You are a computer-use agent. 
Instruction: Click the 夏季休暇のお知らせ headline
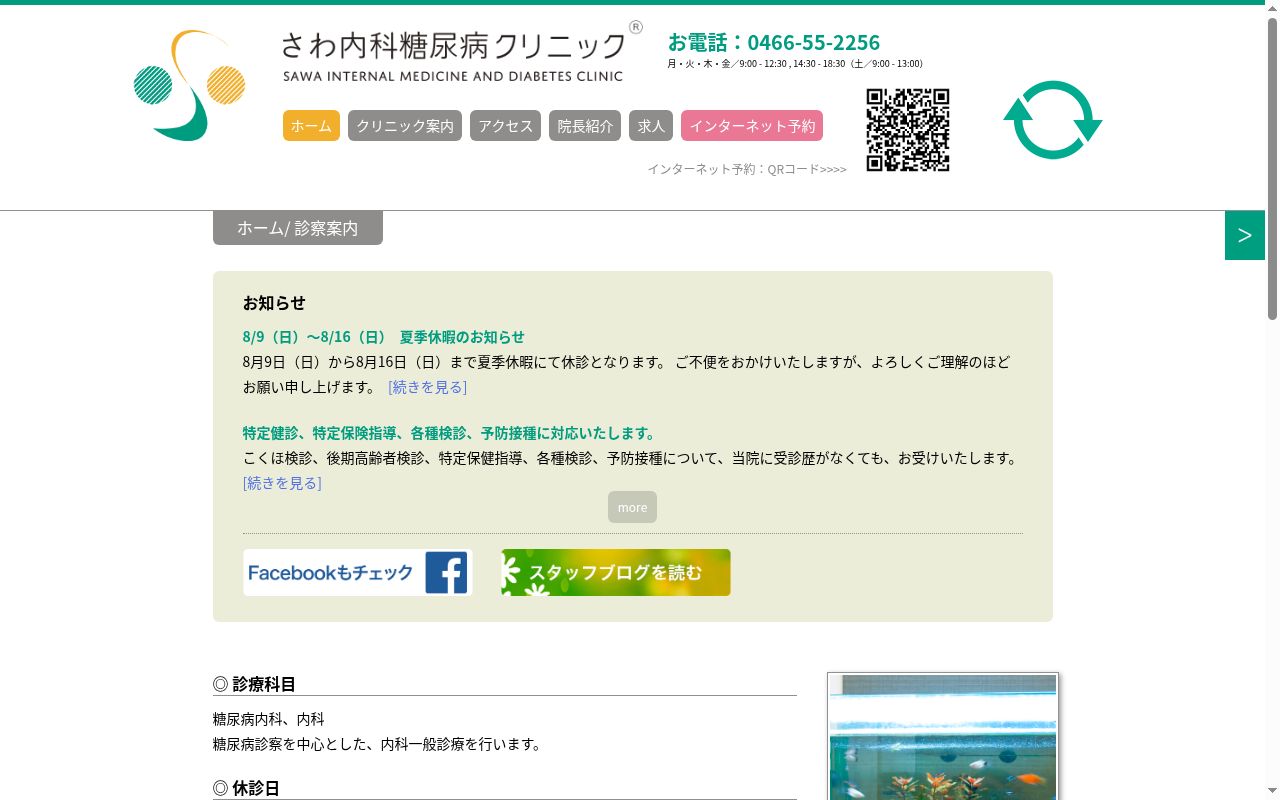pos(384,337)
